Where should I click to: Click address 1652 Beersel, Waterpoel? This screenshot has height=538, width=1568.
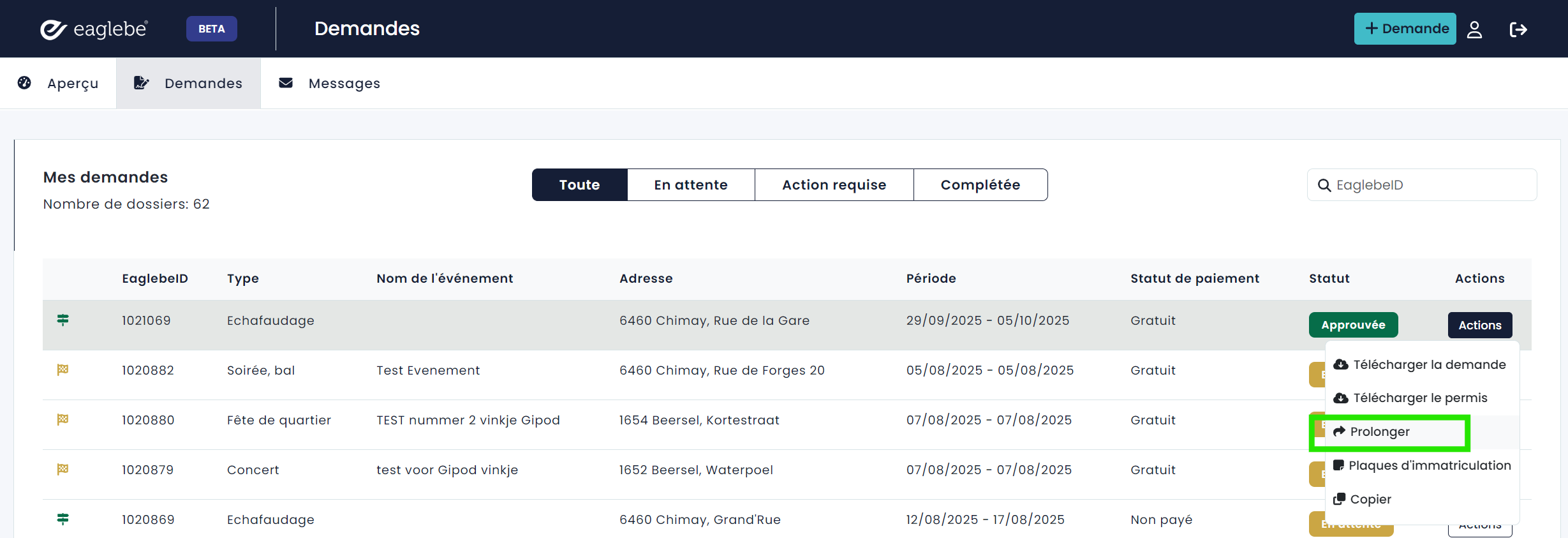(x=696, y=470)
